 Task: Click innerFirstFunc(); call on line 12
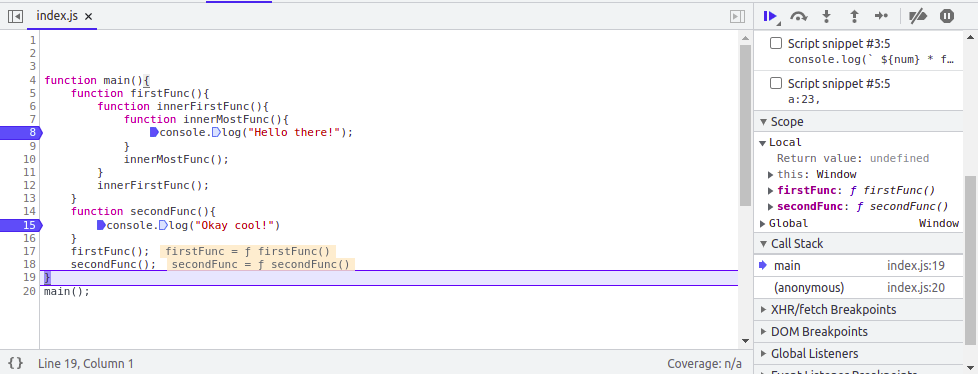point(153,185)
